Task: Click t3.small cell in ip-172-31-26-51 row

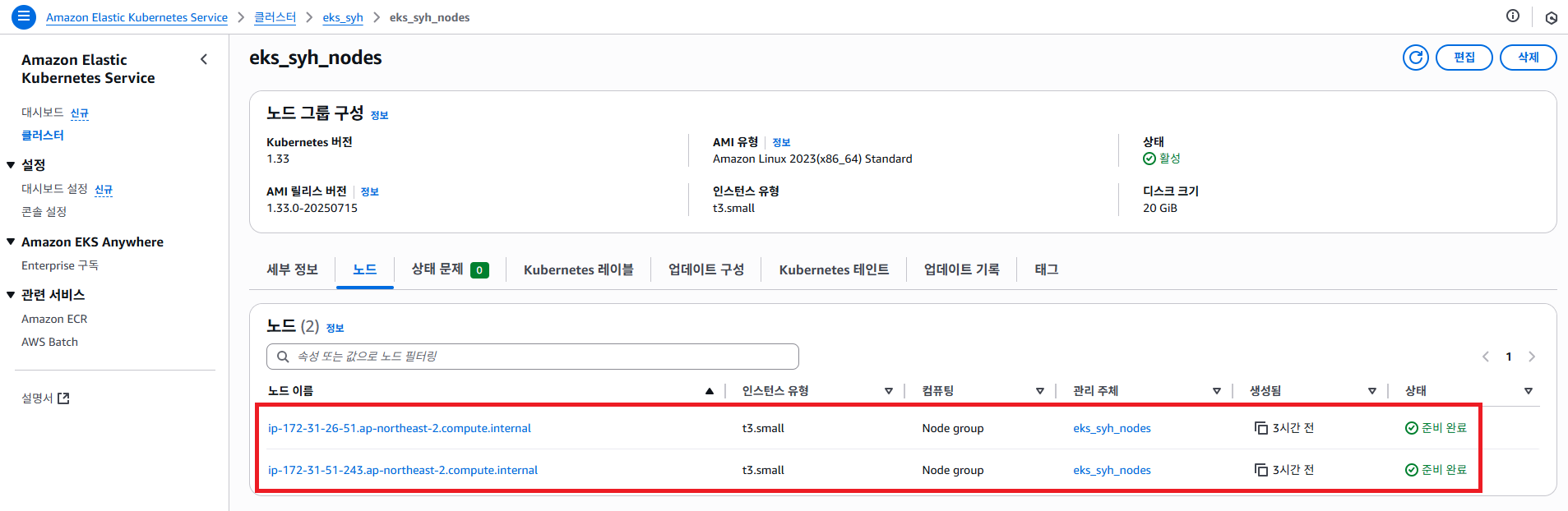Action: pyautogui.click(x=763, y=428)
